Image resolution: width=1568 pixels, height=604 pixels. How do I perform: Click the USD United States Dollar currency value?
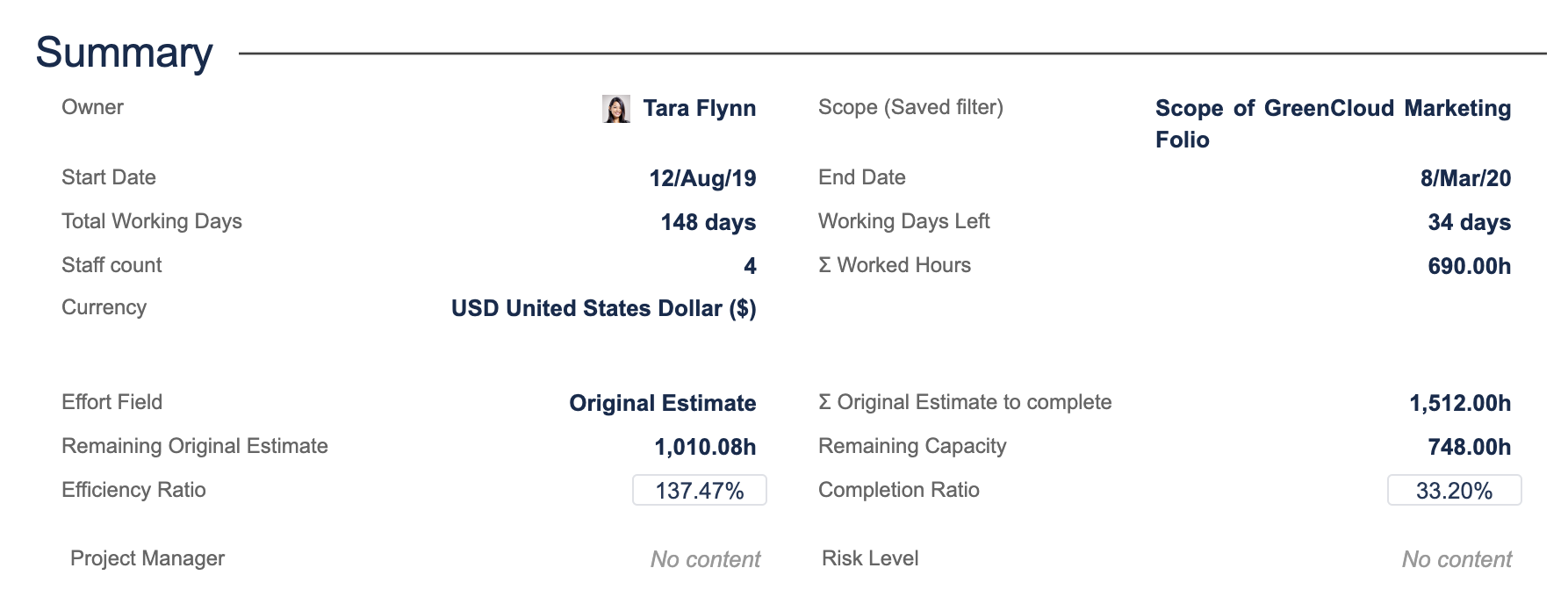603,308
